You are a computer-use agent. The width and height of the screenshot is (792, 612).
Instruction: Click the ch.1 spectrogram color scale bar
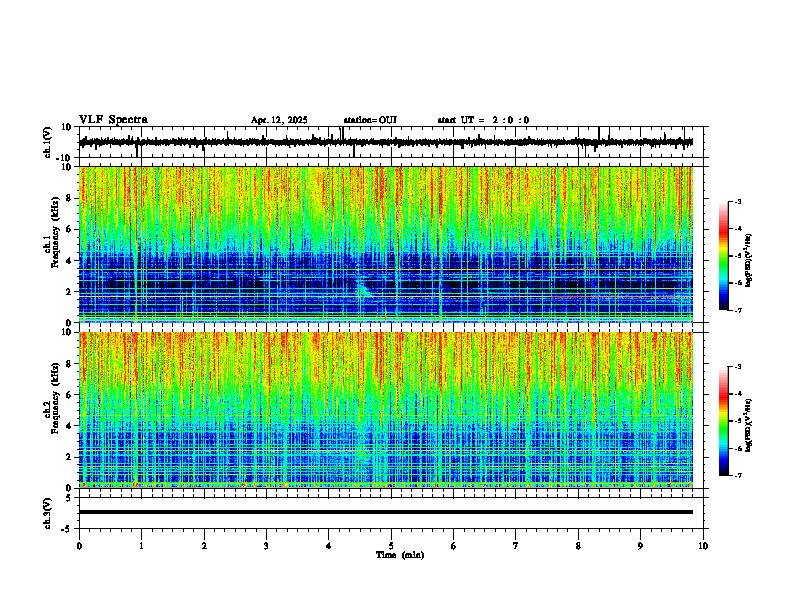724,256
